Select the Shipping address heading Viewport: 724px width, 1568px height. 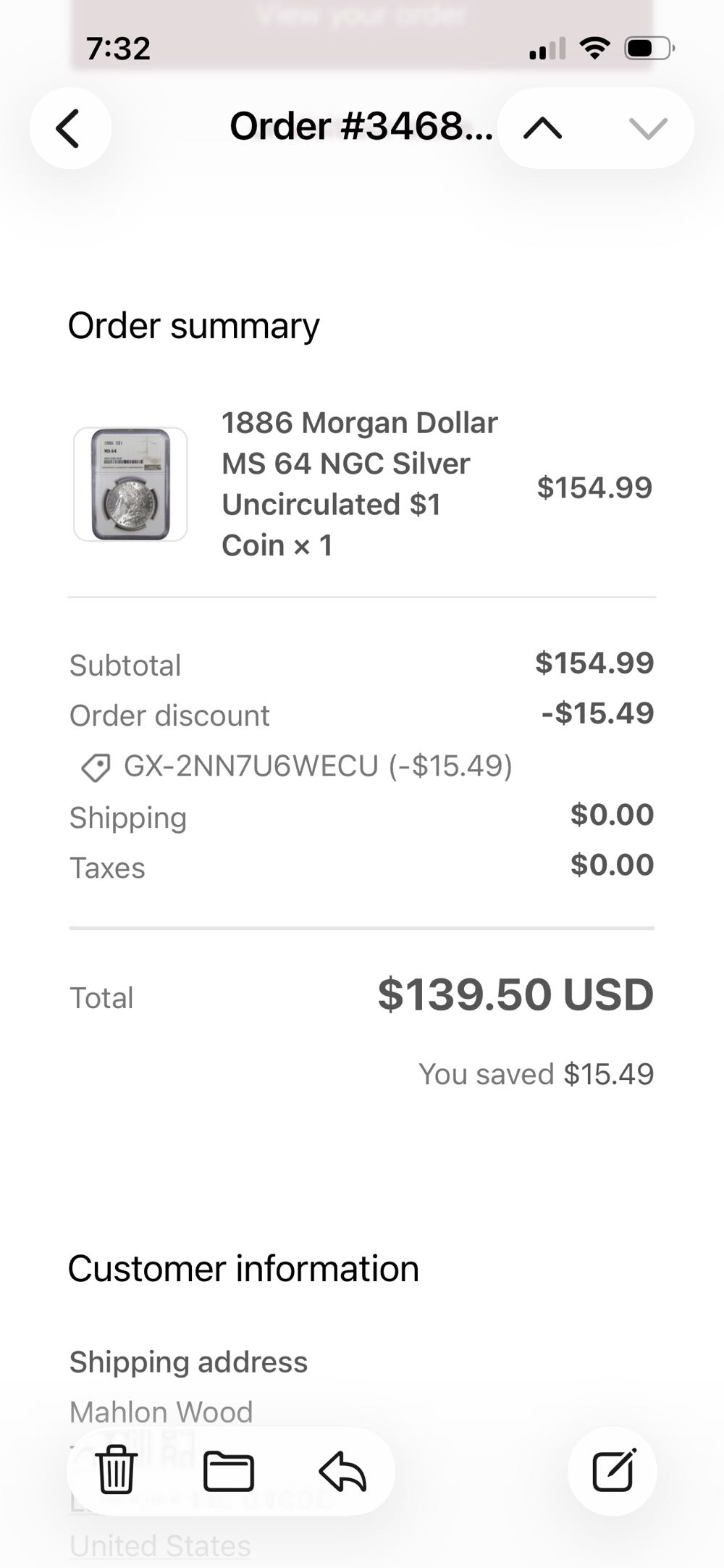[188, 1362]
